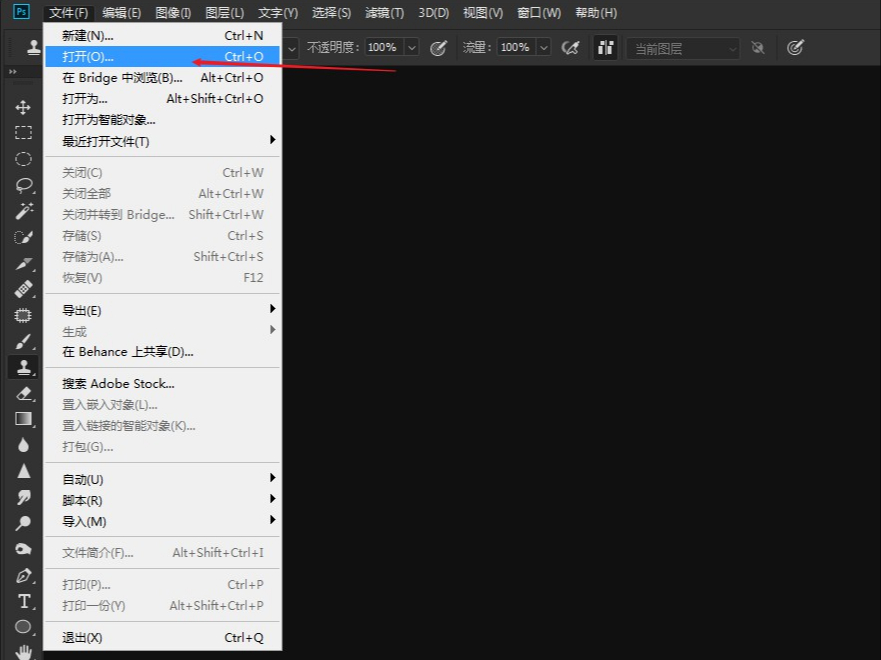The height and width of the screenshot is (660, 881).
Task: Select the Clone Stamp tool in toolbar
Action: (x=23, y=367)
